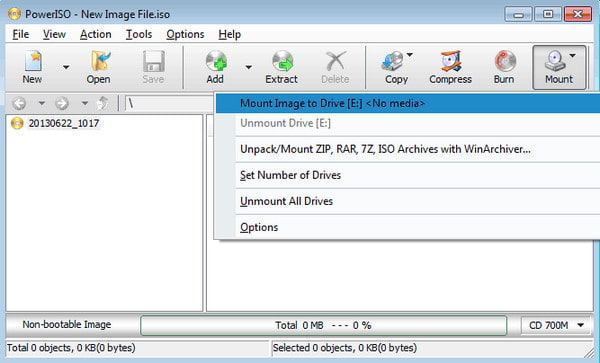Choose Options in the Mount popup menu
The width and height of the screenshot is (600, 363).
coord(408,227)
